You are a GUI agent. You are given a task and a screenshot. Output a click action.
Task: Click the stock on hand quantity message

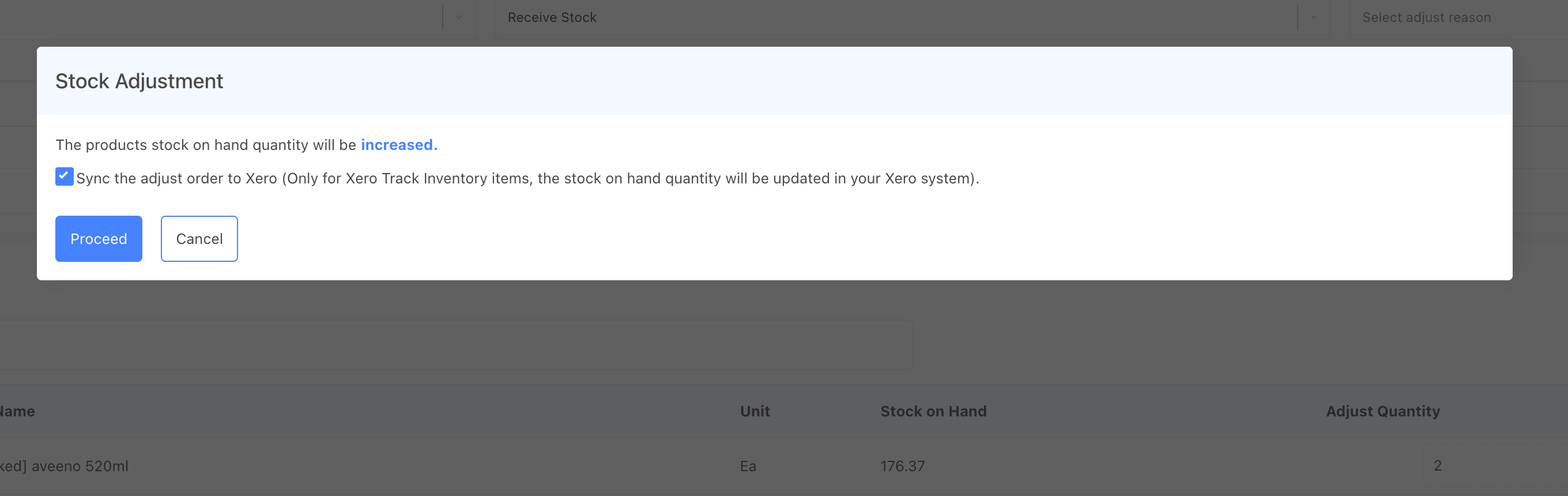[x=206, y=145]
